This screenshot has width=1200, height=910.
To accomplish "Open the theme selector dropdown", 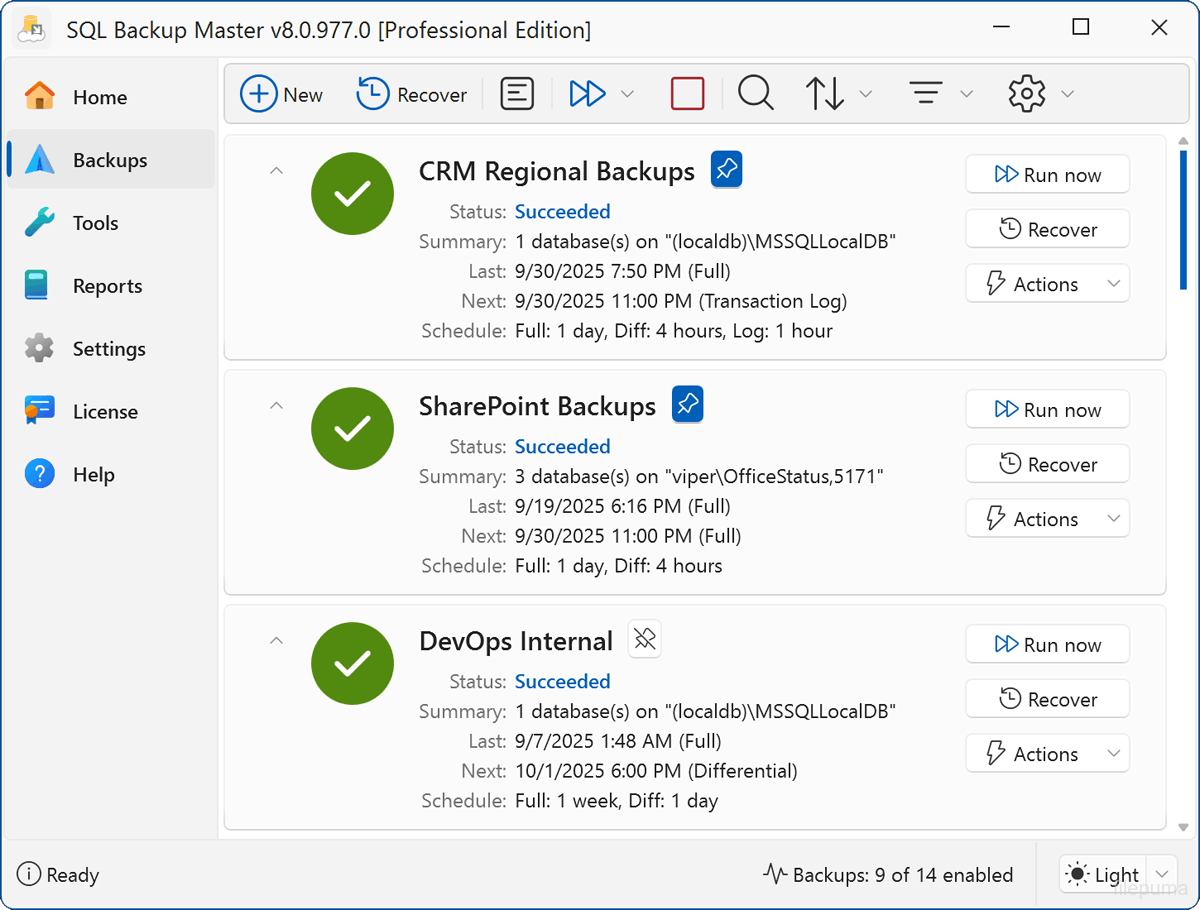I will point(1162,873).
